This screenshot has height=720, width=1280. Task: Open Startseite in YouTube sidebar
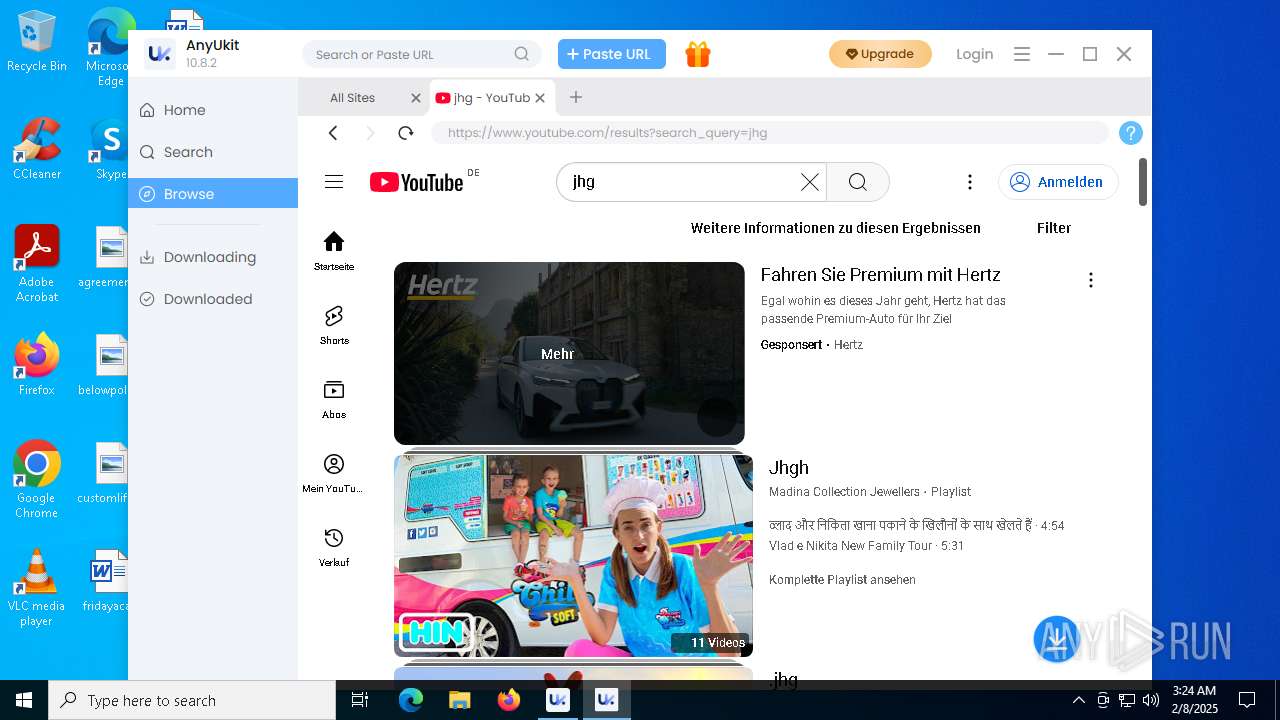(334, 250)
